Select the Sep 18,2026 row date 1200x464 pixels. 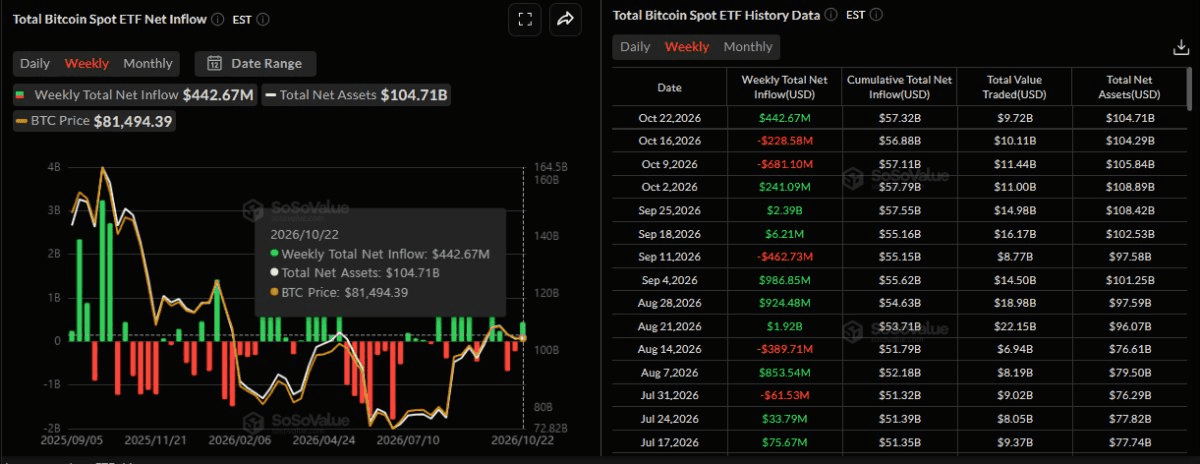[x=669, y=234]
